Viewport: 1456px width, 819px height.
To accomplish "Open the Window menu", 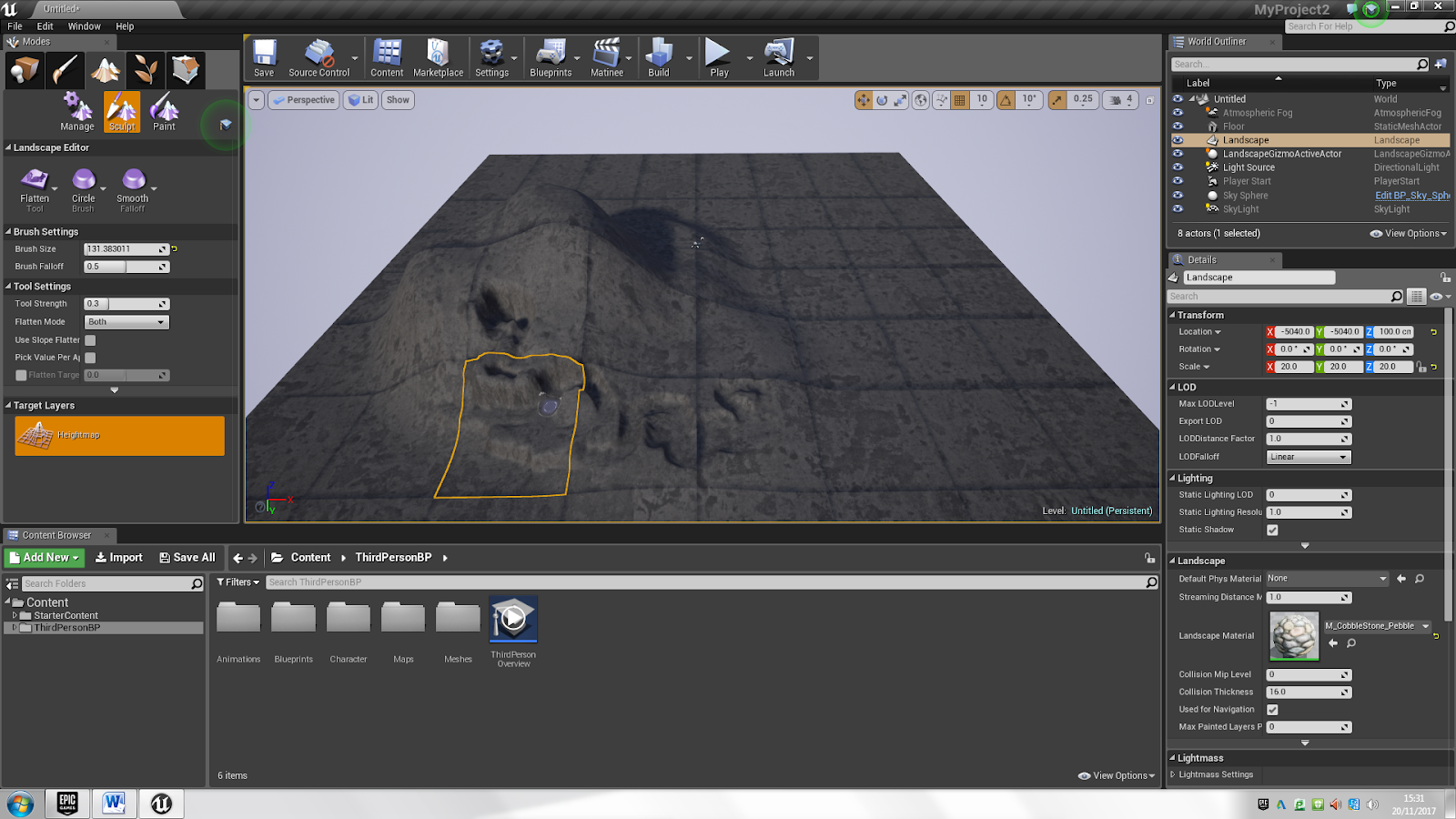I will tap(85, 26).
